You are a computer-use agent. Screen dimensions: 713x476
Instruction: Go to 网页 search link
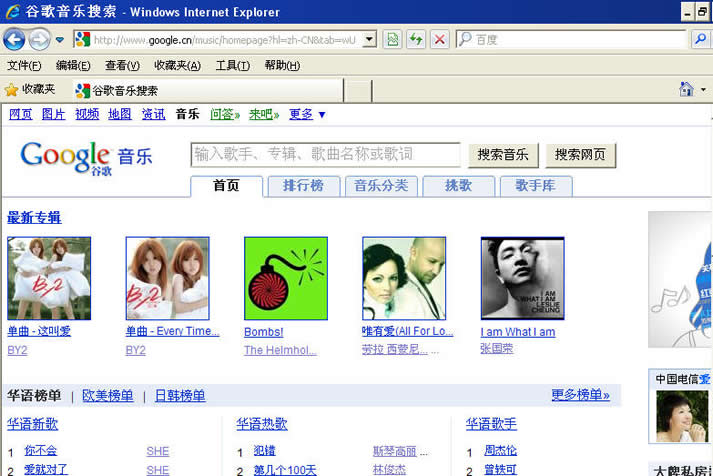pyautogui.click(x=20, y=114)
